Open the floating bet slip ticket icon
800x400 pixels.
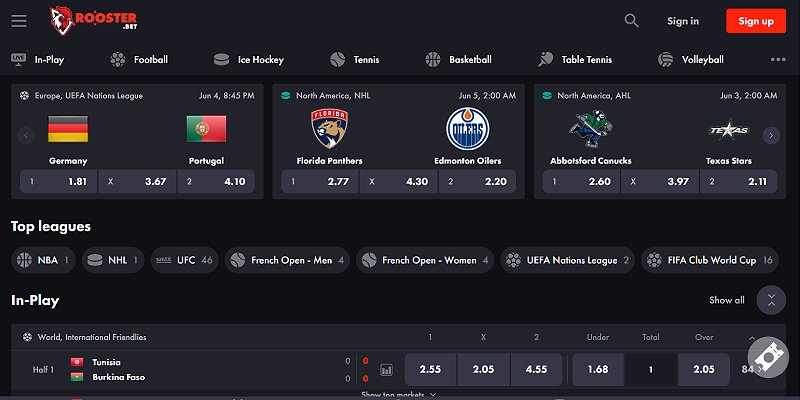[x=768, y=357]
